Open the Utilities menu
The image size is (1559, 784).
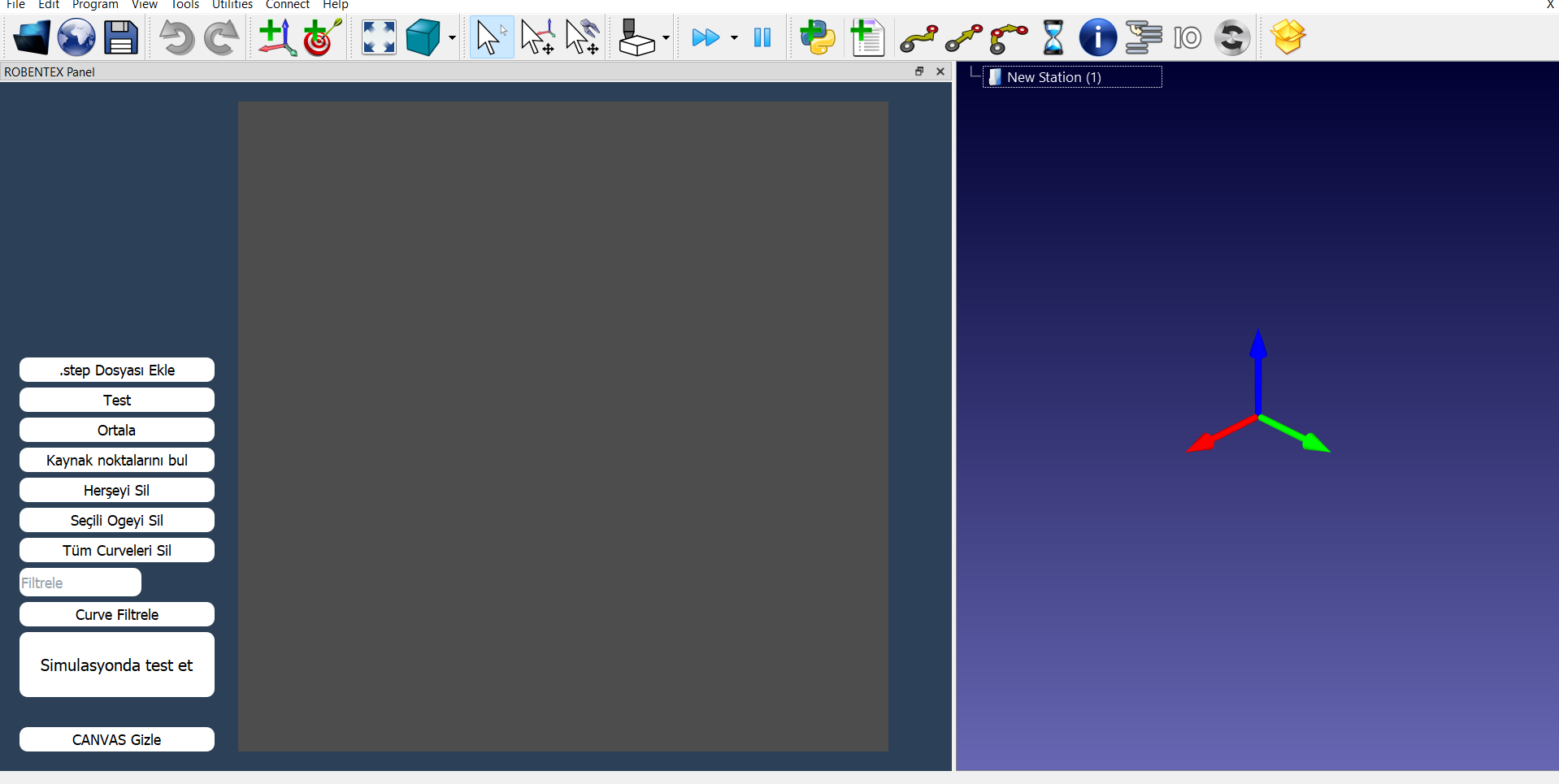[232, 4]
